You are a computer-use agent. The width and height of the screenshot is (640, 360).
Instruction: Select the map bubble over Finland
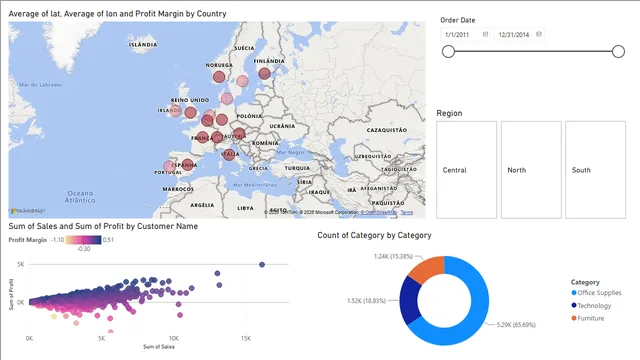[x=264, y=73]
